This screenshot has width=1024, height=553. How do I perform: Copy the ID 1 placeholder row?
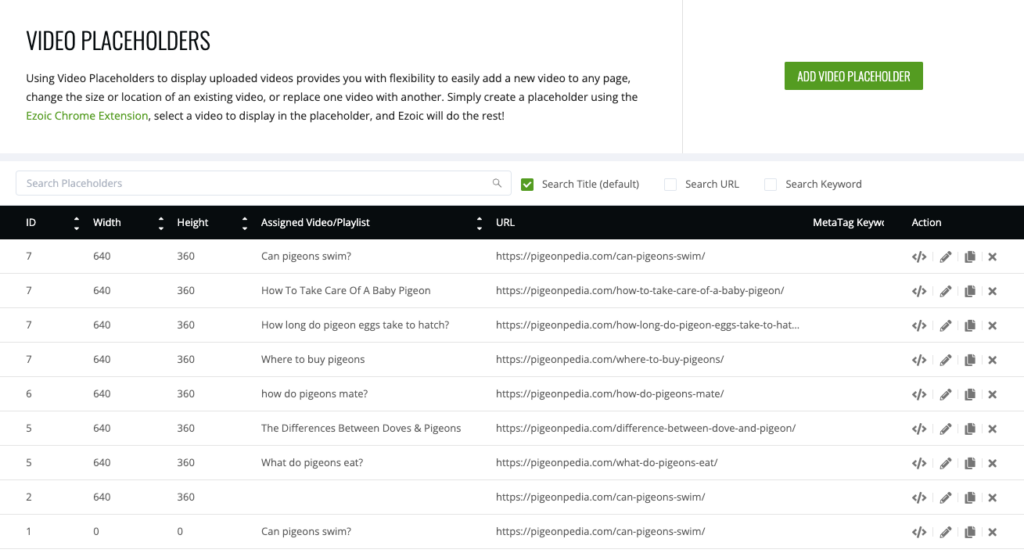pos(970,532)
